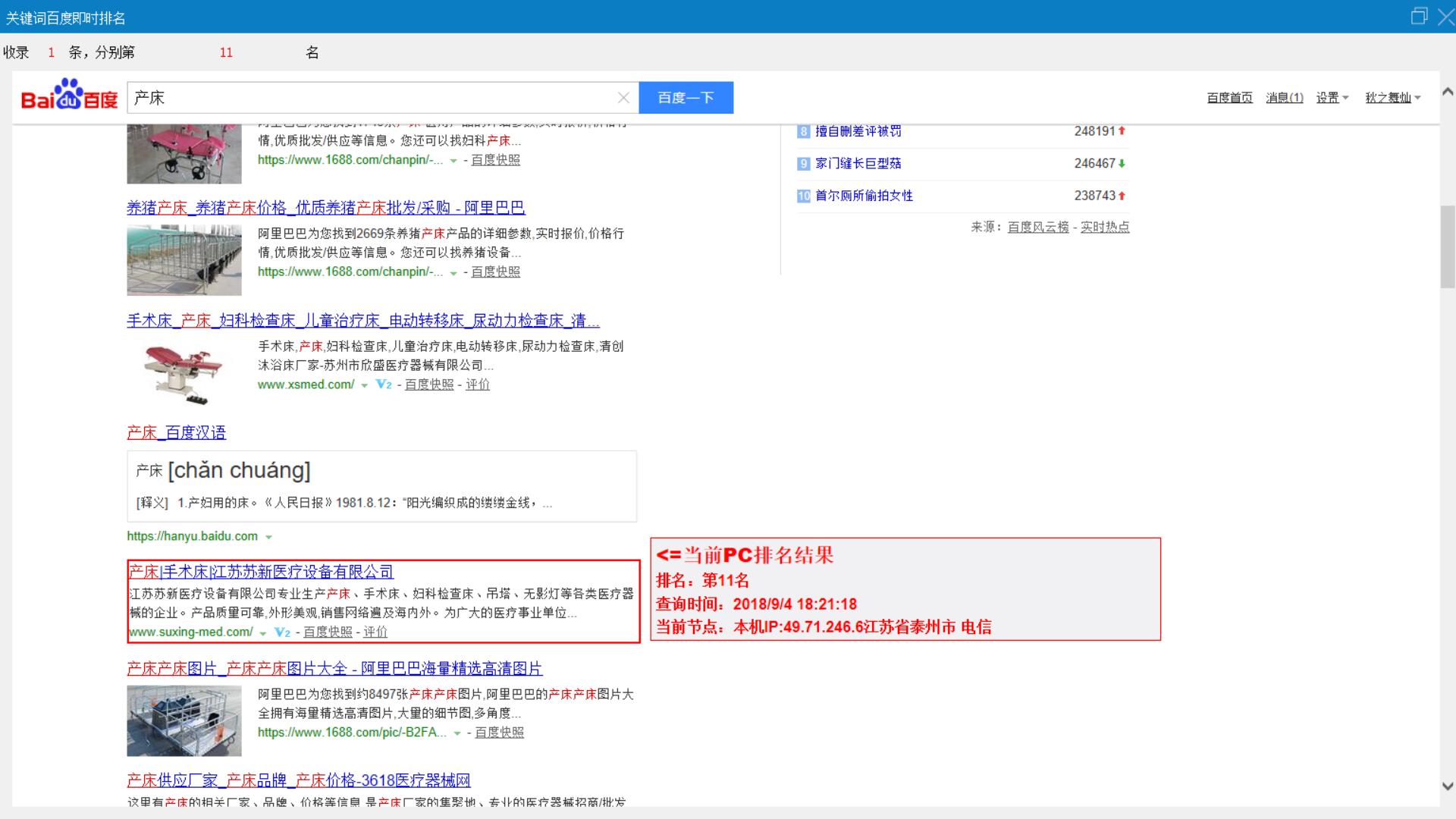
Task: Click V2 verification badge next to xsmed.com
Action: 384,384
